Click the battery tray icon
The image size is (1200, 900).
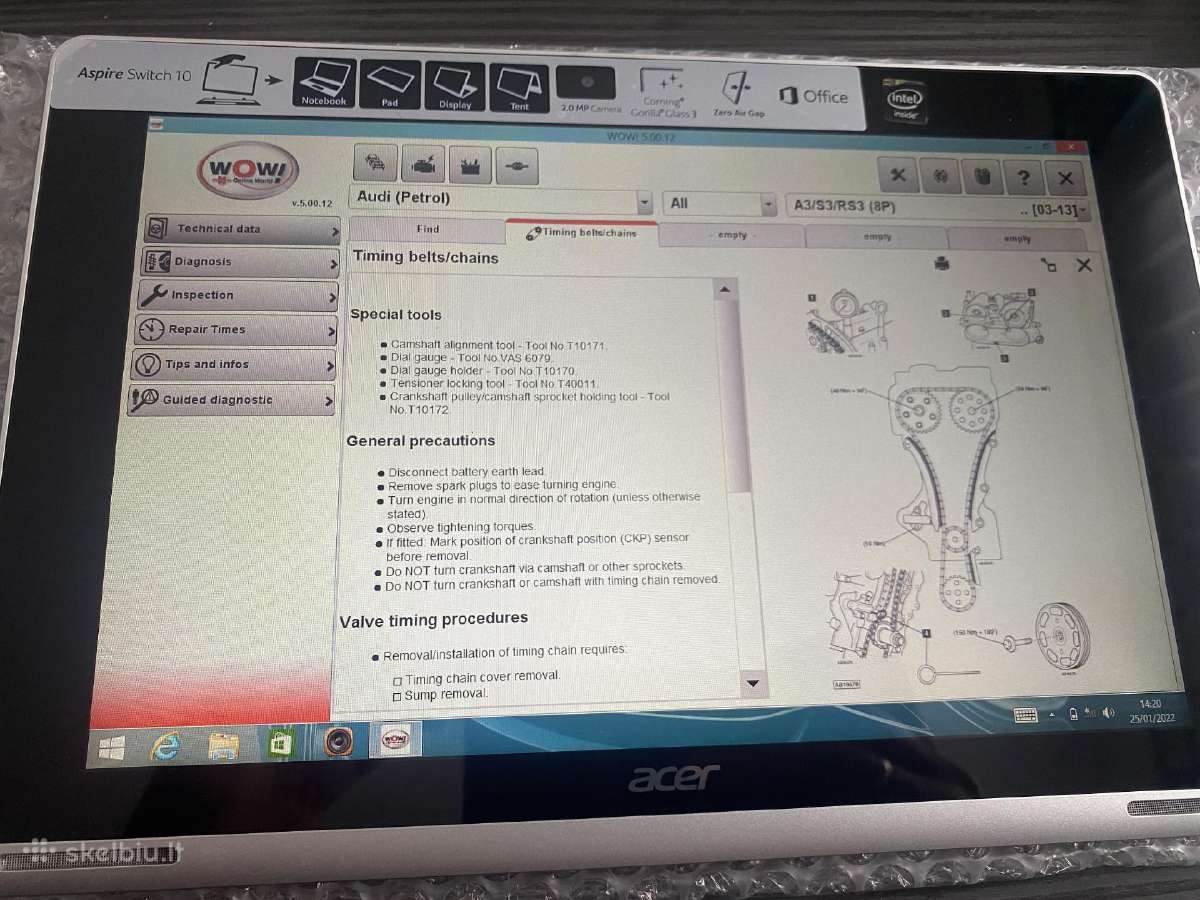pyautogui.click(x=1073, y=713)
